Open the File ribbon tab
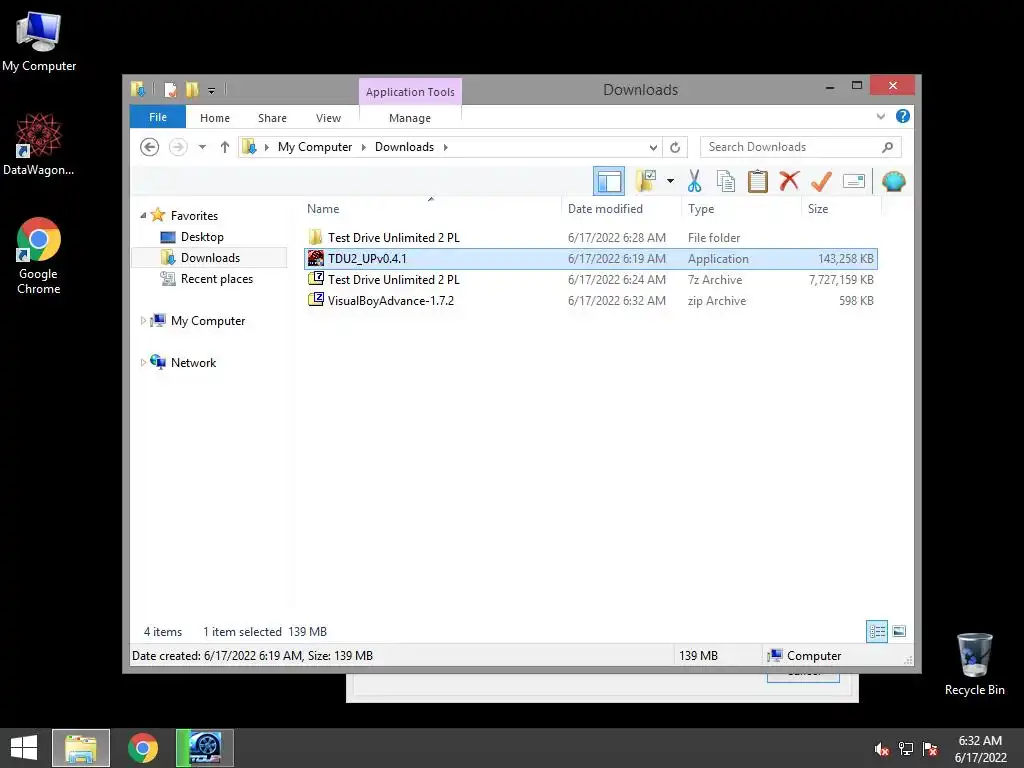The width and height of the screenshot is (1024, 768). pyautogui.click(x=158, y=117)
